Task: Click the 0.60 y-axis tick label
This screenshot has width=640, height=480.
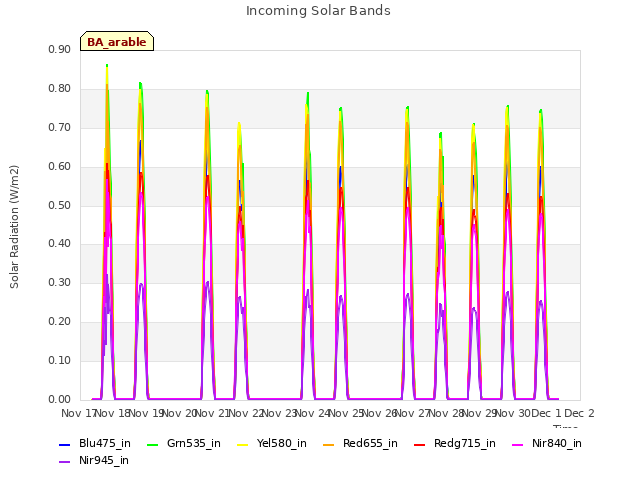Action: (60, 167)
